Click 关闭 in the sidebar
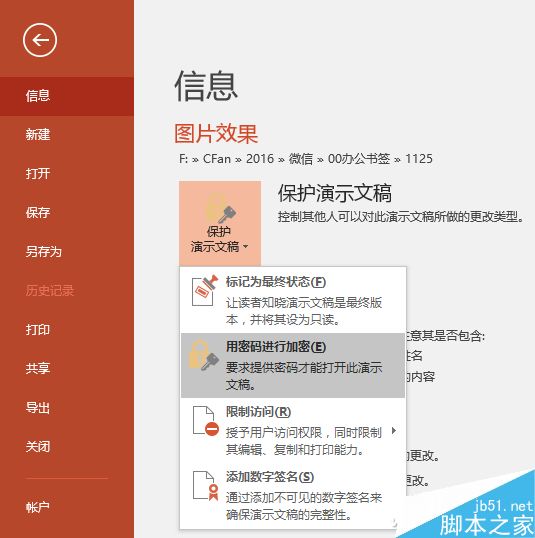Image resolution: width=535 pixels, height=538 pixels. click(67, 447)
